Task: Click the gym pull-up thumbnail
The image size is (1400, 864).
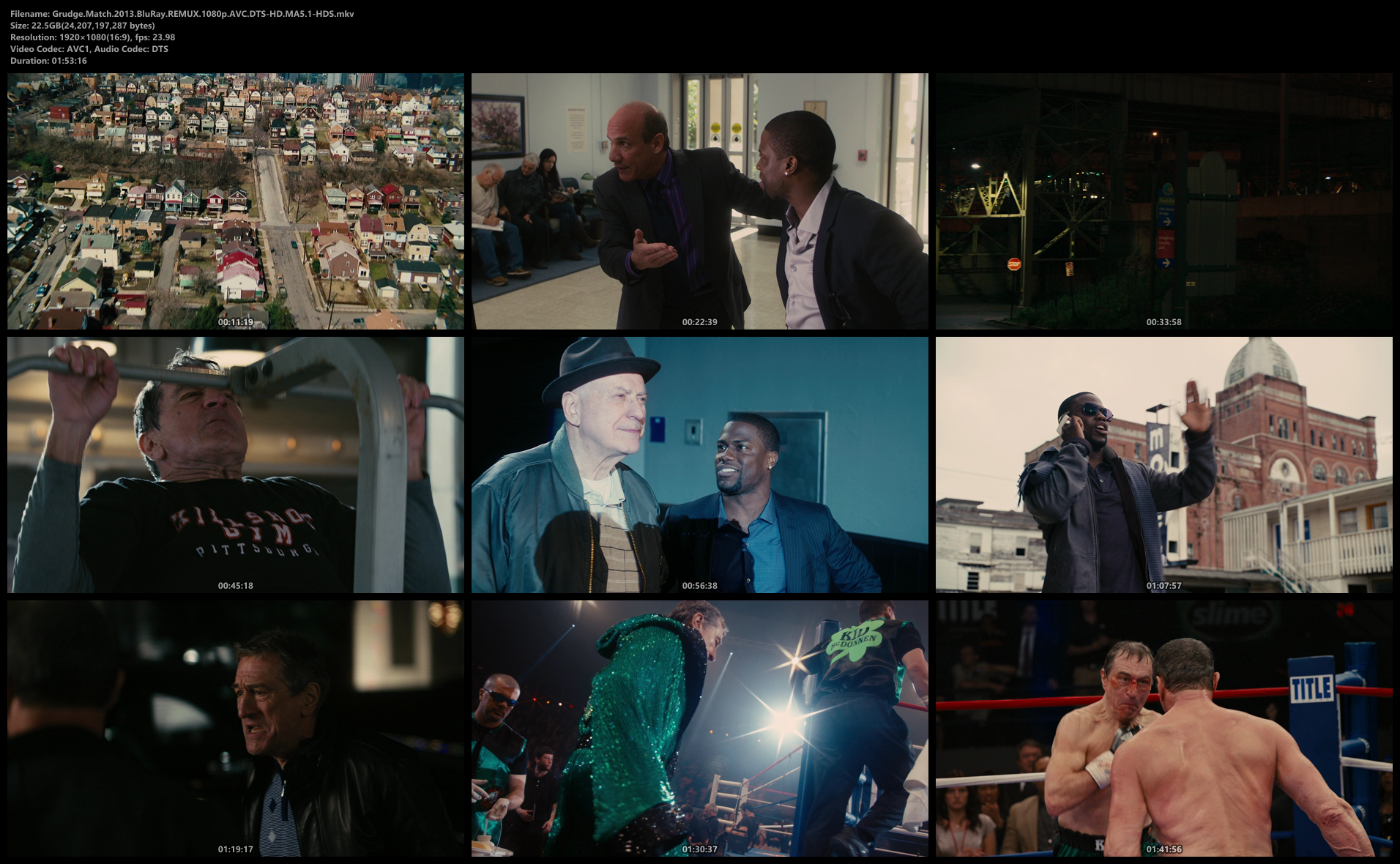Action: pyautogui.click(x=235, y=464)
